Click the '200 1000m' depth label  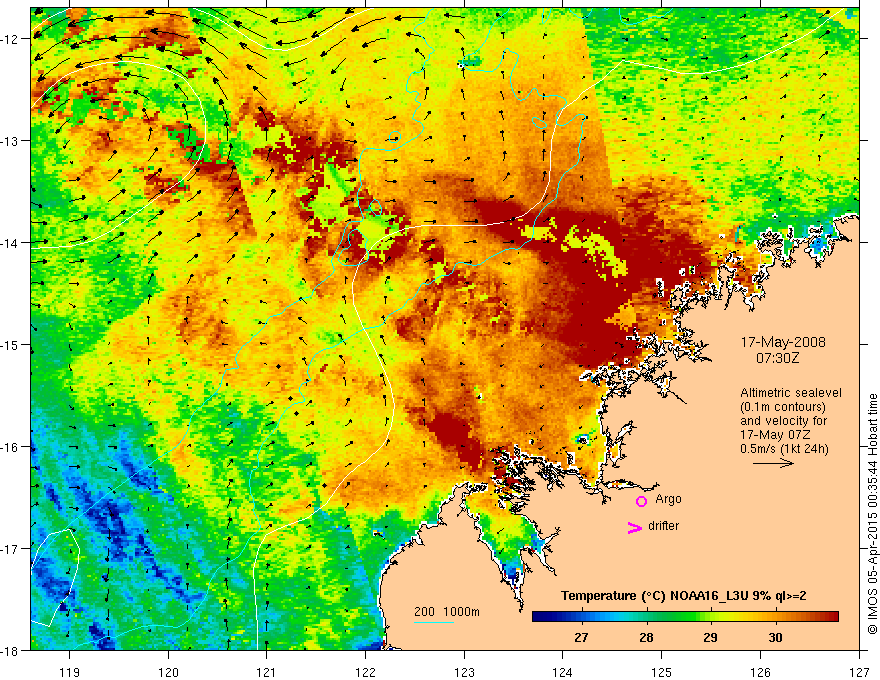pyautogui.click(x=447, y=612)
